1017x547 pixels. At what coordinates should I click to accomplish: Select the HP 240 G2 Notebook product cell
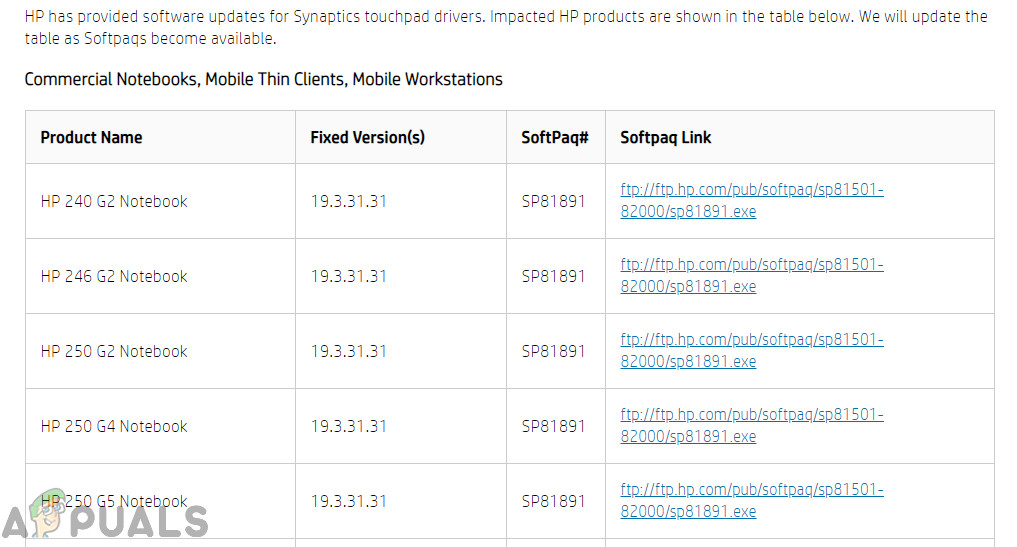click(114, 201)
